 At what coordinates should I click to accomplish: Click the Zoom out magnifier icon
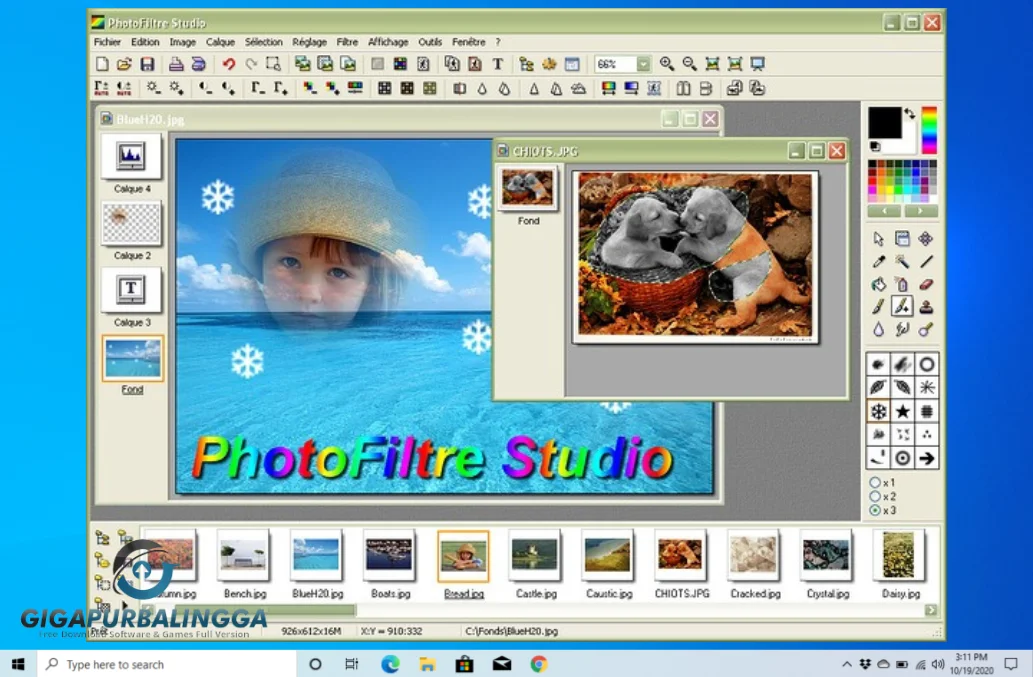coord(689,64)
